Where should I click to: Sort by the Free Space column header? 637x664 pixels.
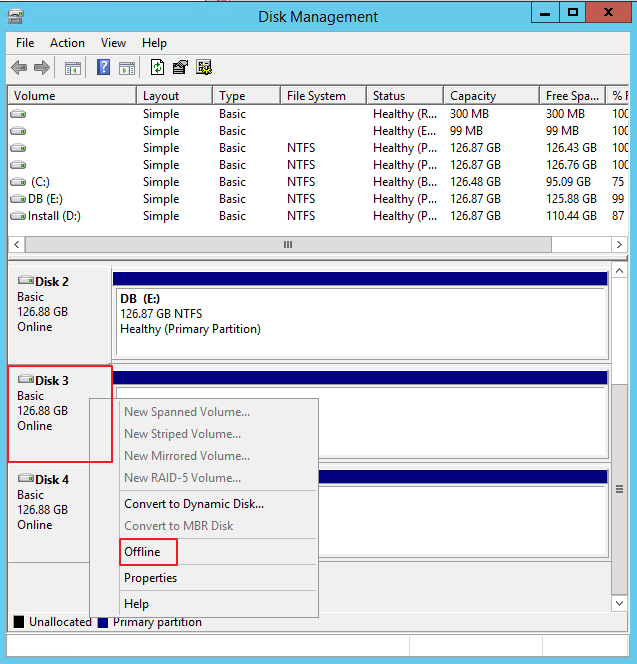click(x=573, y=96)
